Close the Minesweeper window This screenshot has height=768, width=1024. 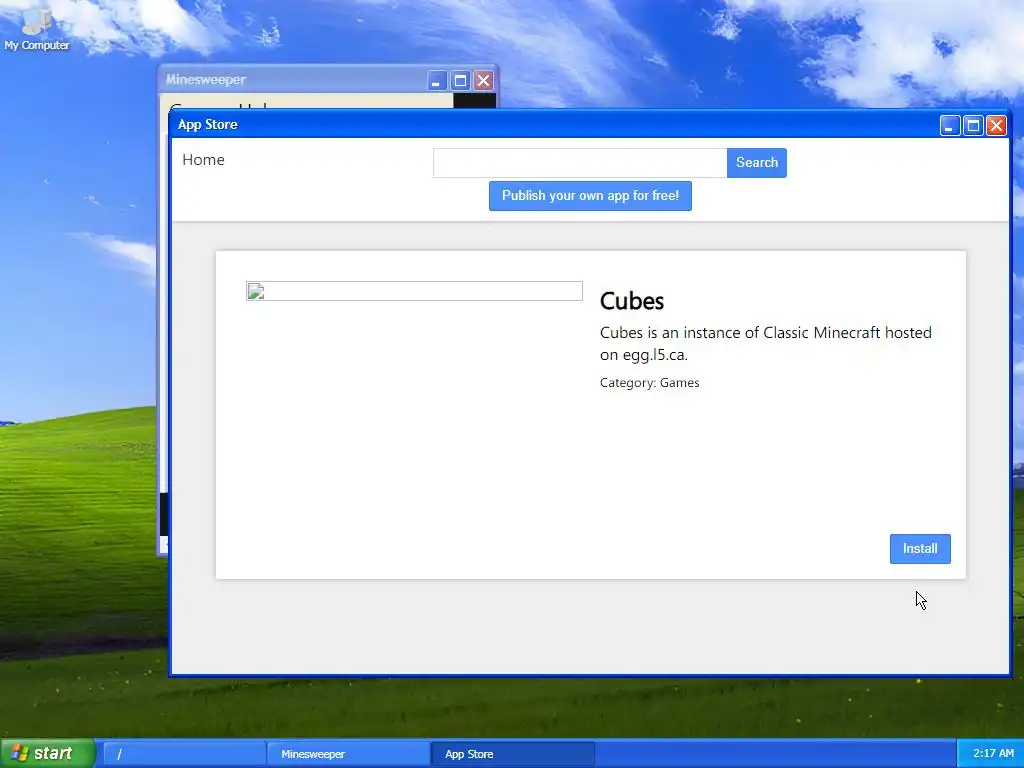(x=483, y=80)
